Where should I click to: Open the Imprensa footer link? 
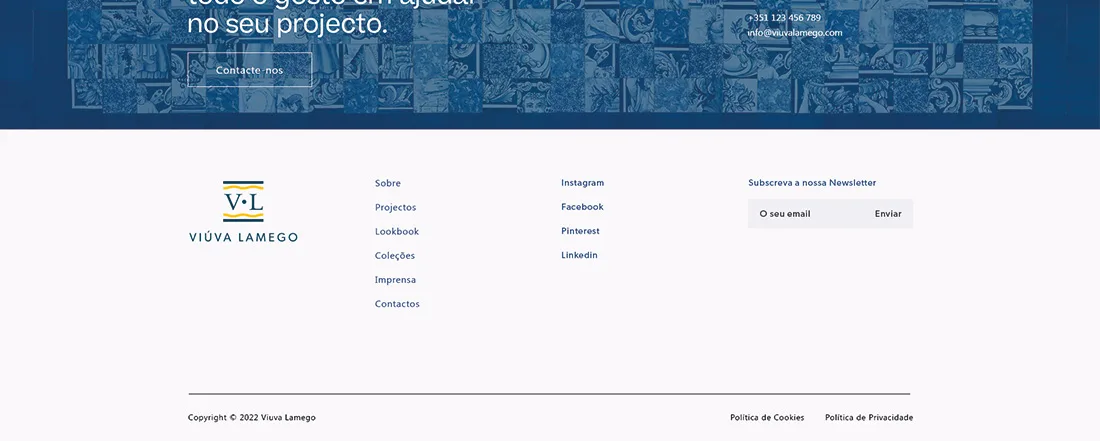coord(395,280)
